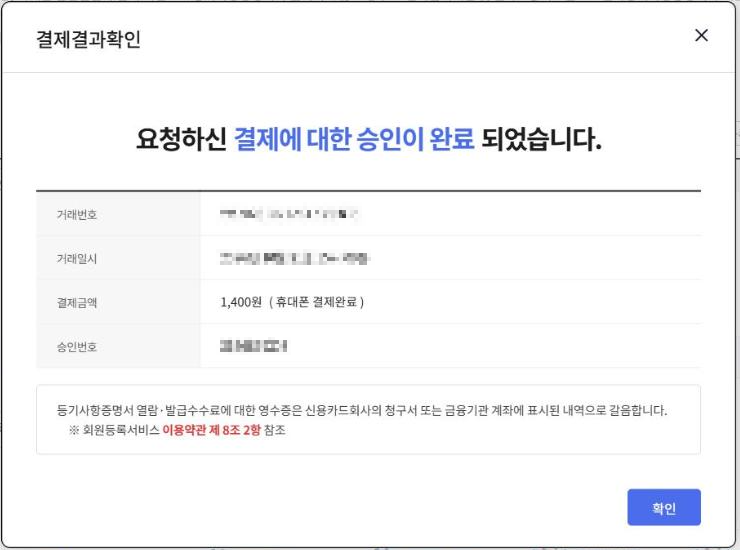Close the 결제결과확인 dialog with X

tap(701, 35)
